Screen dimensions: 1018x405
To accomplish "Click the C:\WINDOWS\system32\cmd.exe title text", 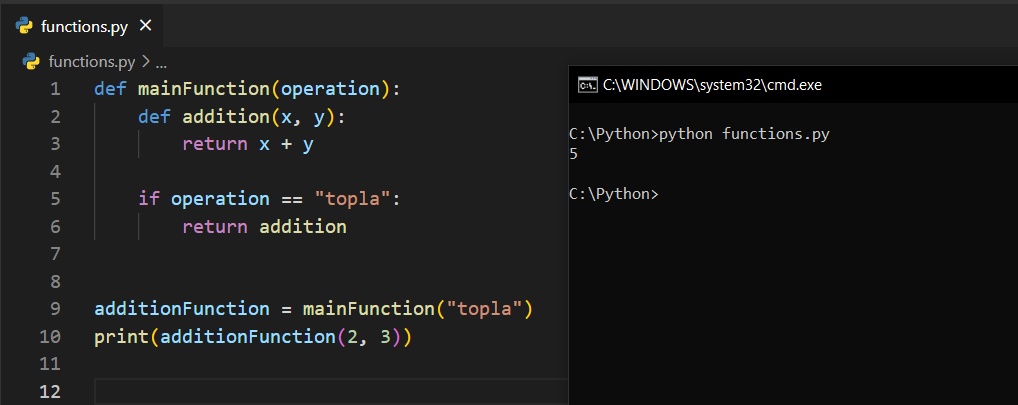I will (x=712, y=85).
